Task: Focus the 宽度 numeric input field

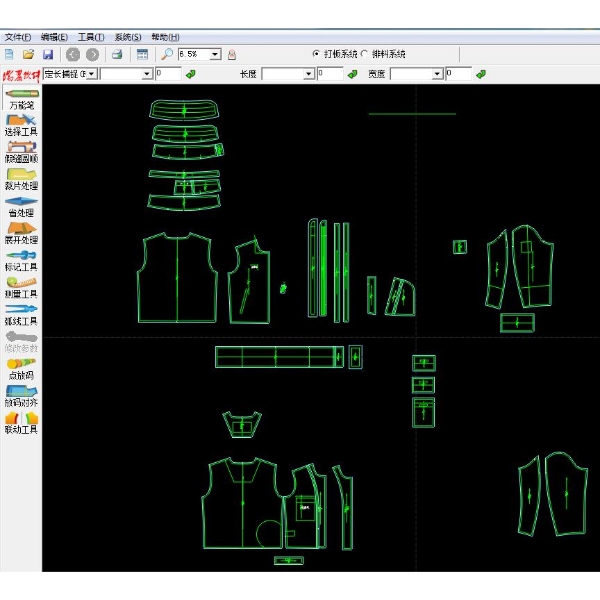Action: pos(459,74)
